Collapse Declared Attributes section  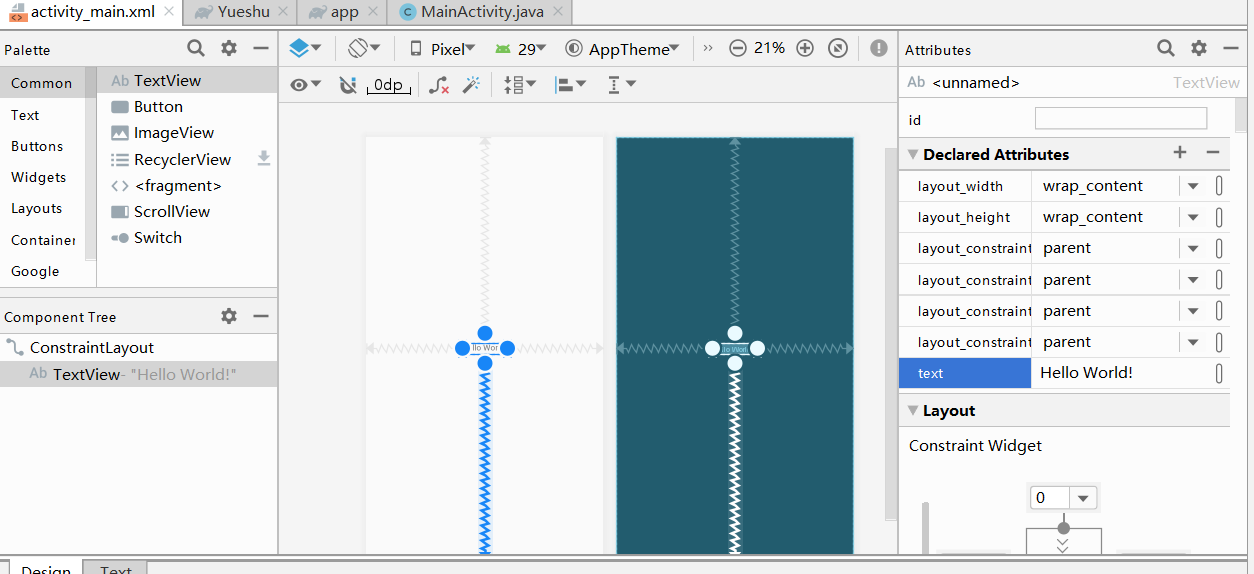[x=912, y=154]
